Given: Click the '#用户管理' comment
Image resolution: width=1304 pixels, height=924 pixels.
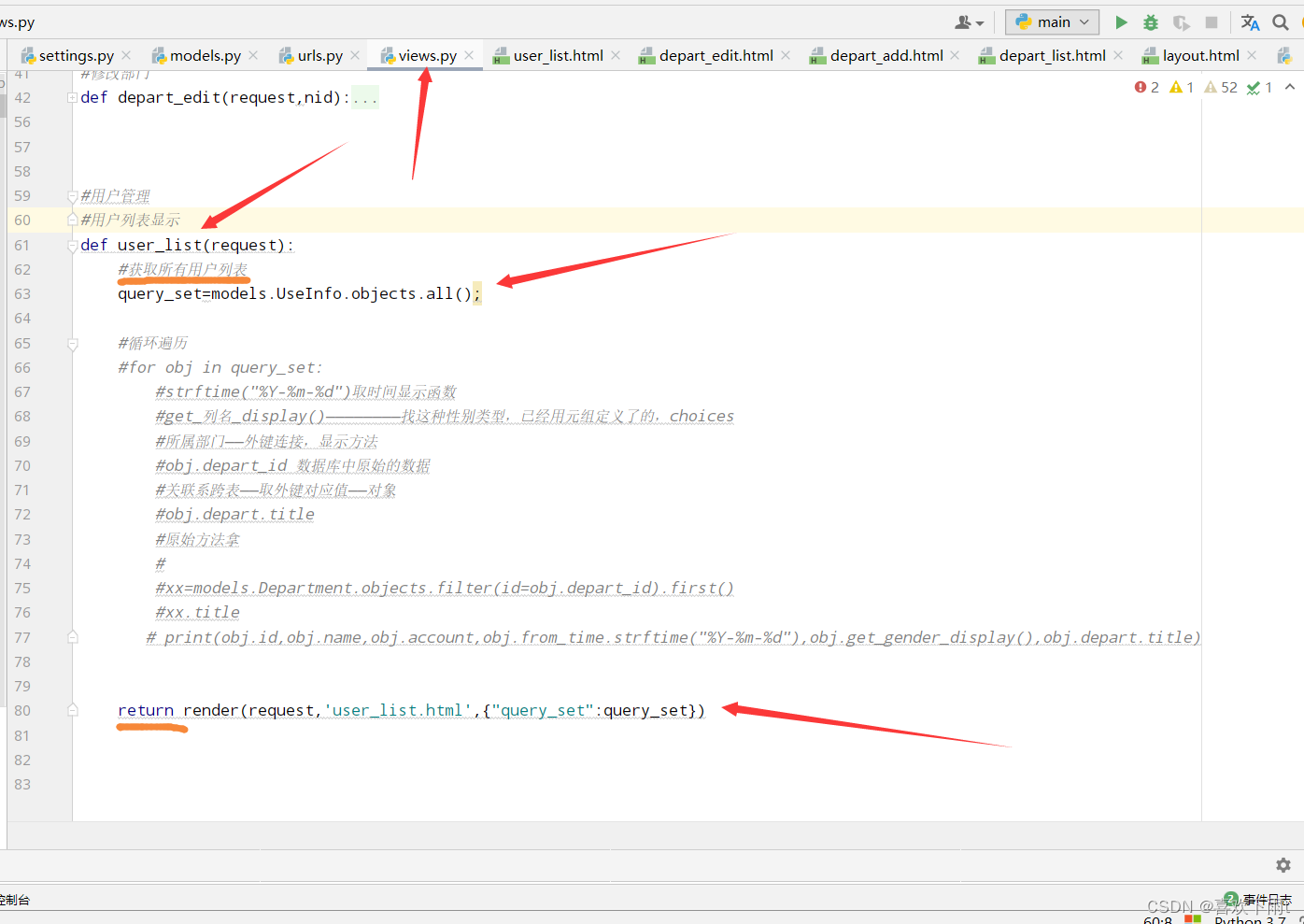Looking at the screenshot, I should [x=115, y=196].
